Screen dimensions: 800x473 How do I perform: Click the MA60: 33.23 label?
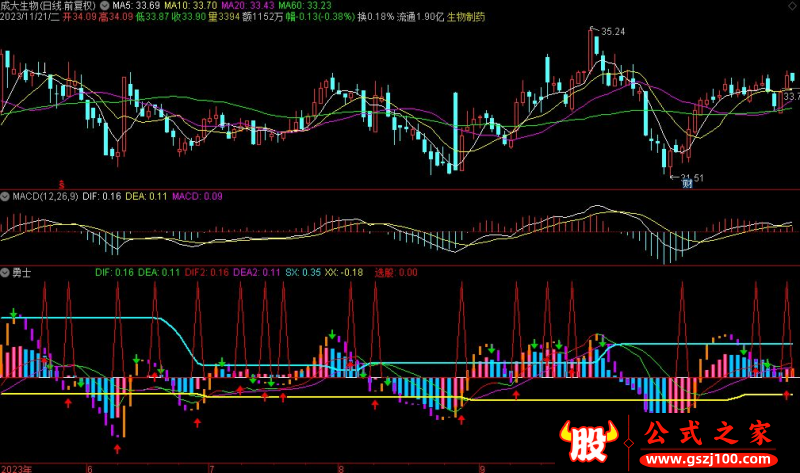coord(305,6)
